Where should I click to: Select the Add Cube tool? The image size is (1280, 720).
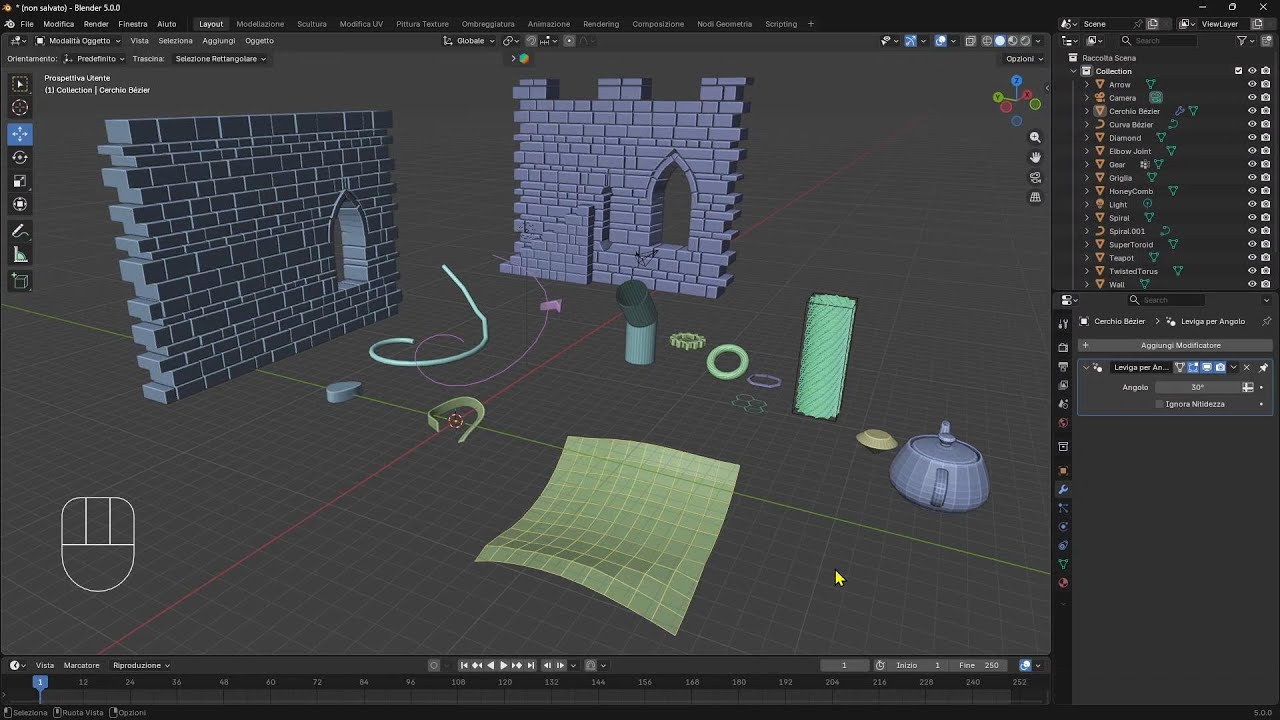coord(20,282)
